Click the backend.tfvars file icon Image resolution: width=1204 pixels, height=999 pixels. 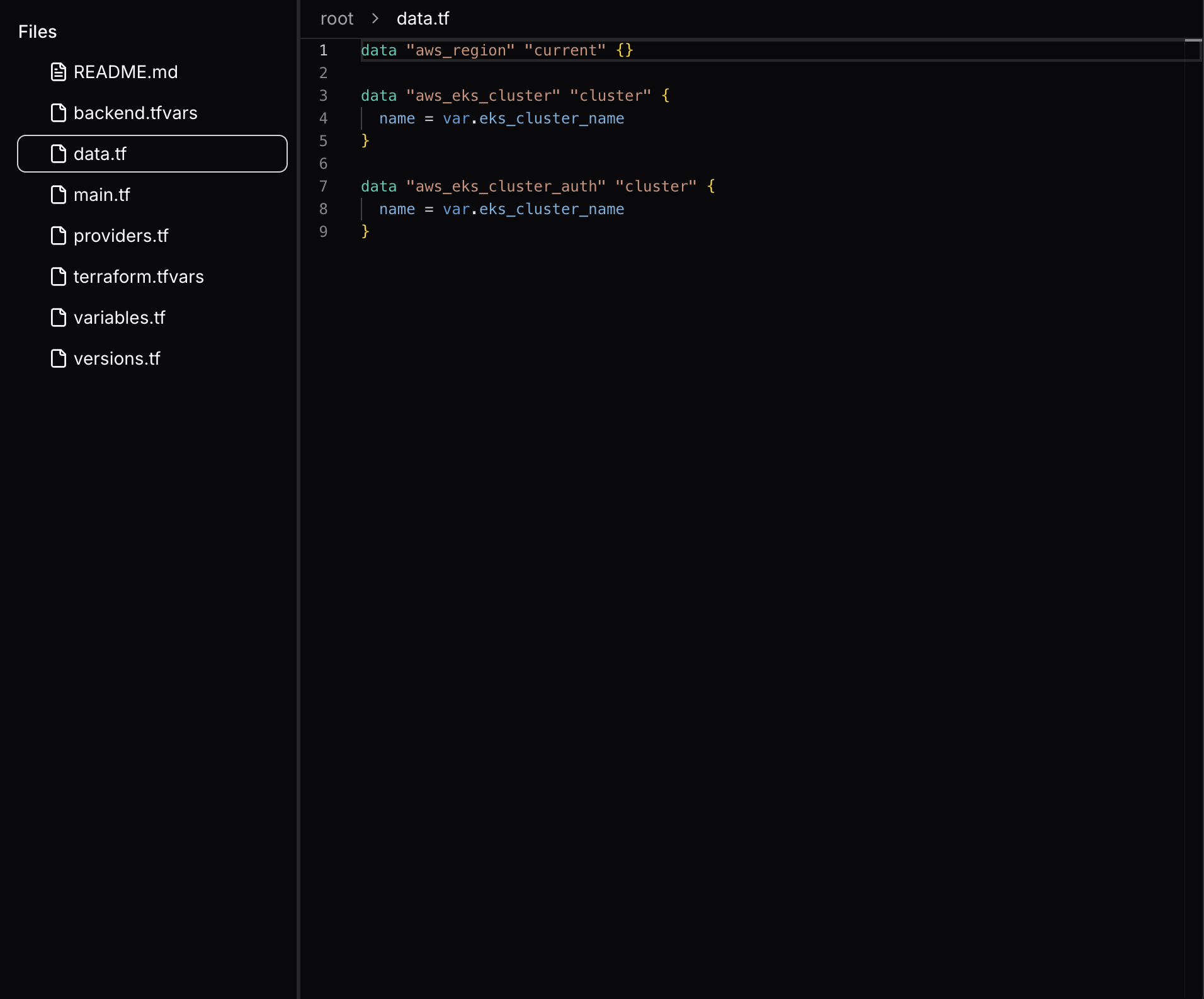tap(59, 113)
